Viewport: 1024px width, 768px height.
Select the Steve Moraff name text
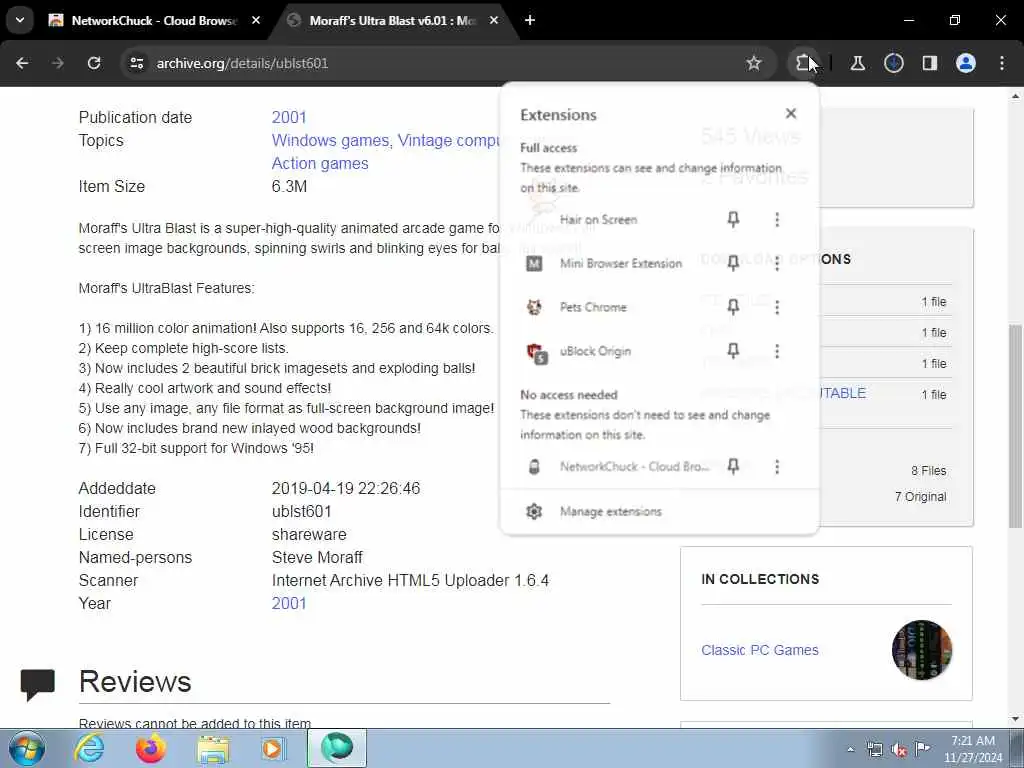[317, 557]
